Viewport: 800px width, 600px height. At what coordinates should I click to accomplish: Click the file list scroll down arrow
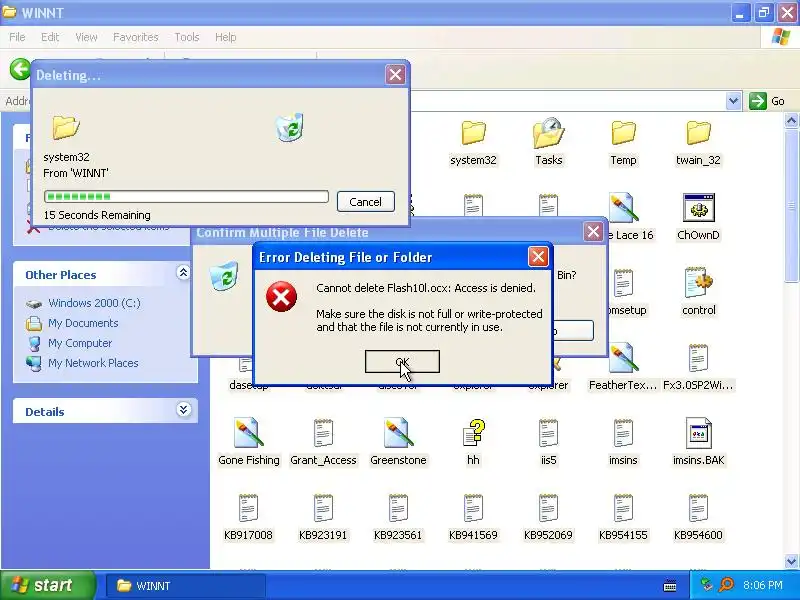tap(791, 562)
